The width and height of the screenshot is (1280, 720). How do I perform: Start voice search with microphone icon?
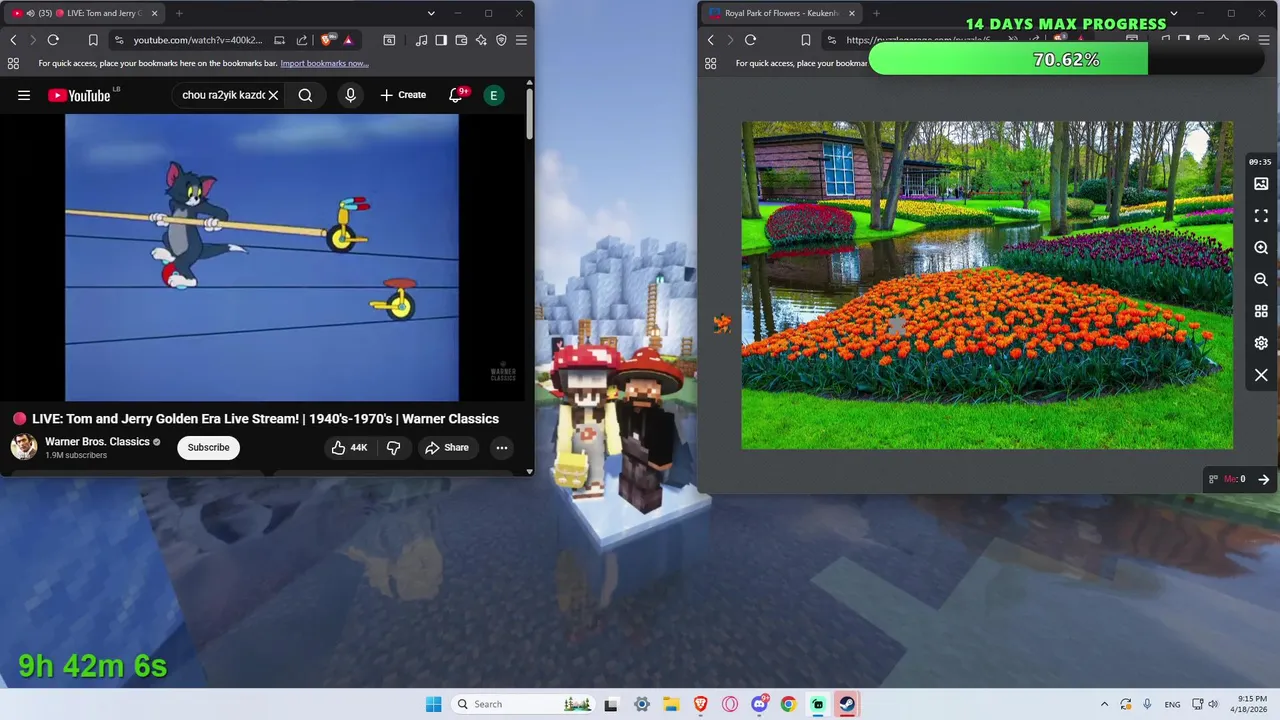coord(350,95)
